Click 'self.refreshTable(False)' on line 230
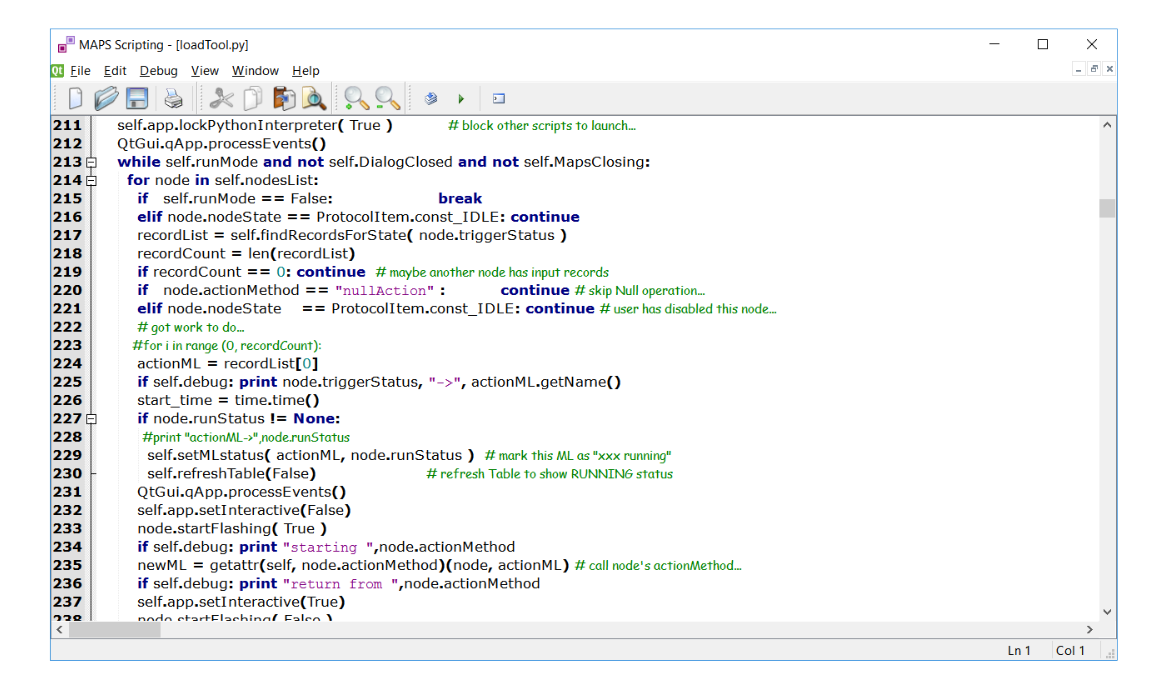The width and height of the screenshot is (1155, 691). [x=231, y=474]
